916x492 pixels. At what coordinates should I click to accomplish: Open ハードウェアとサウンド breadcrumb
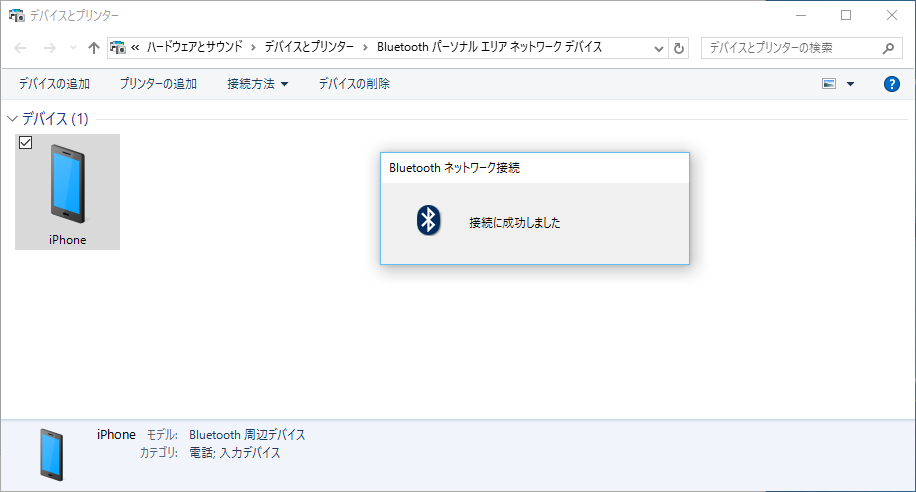click(195, 47)
